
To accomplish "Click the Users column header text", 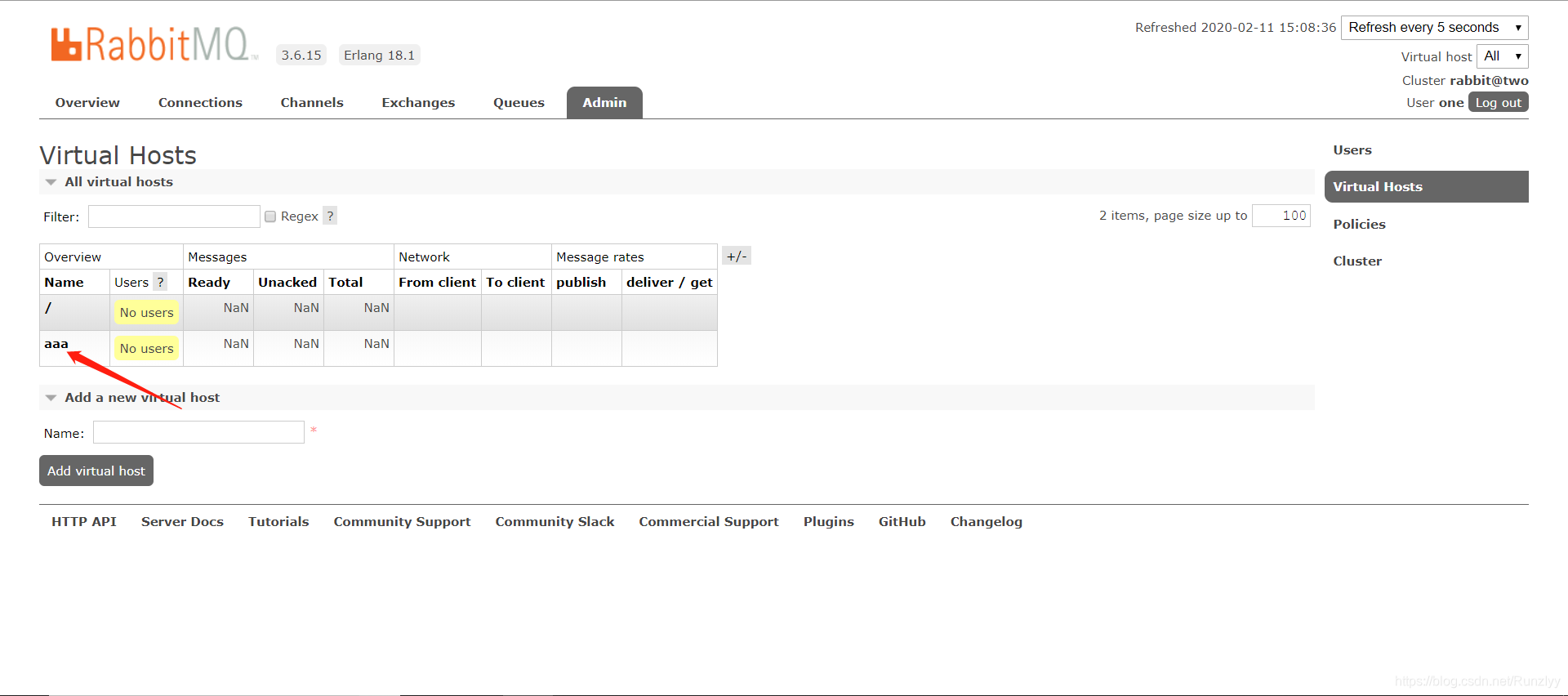I will click(x=131, y=282).
